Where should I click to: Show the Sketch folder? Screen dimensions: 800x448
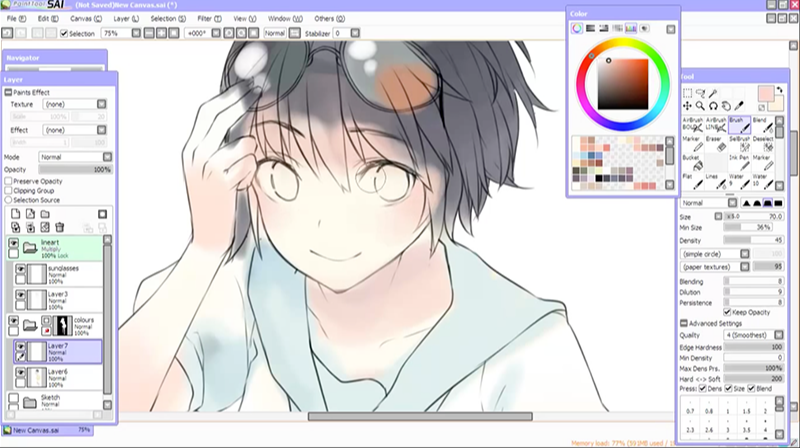(13, 397)
